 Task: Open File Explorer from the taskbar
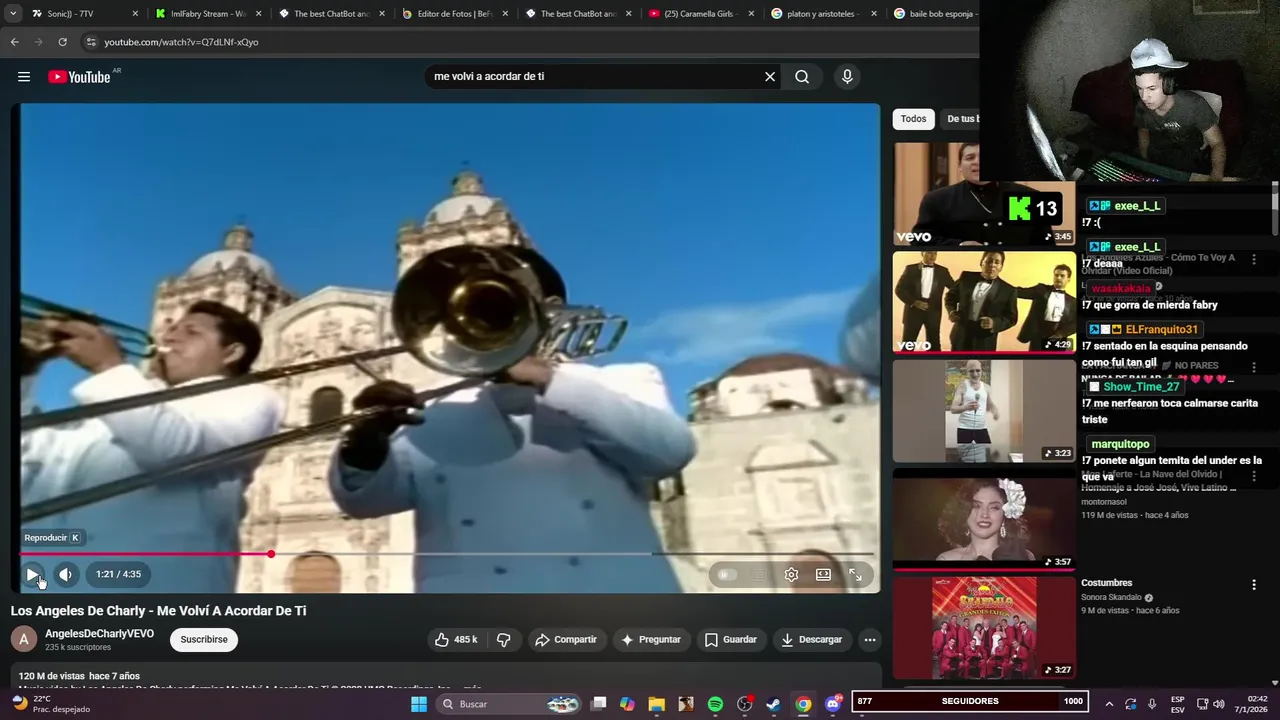pyautogui.click(x=656, y=704)
